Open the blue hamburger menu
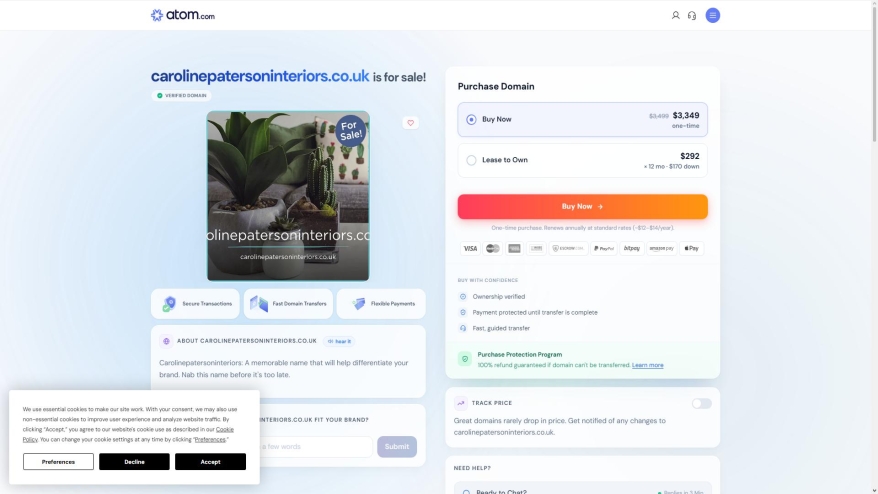The width and height of the screenshot is (878, 494). [712, 15]
